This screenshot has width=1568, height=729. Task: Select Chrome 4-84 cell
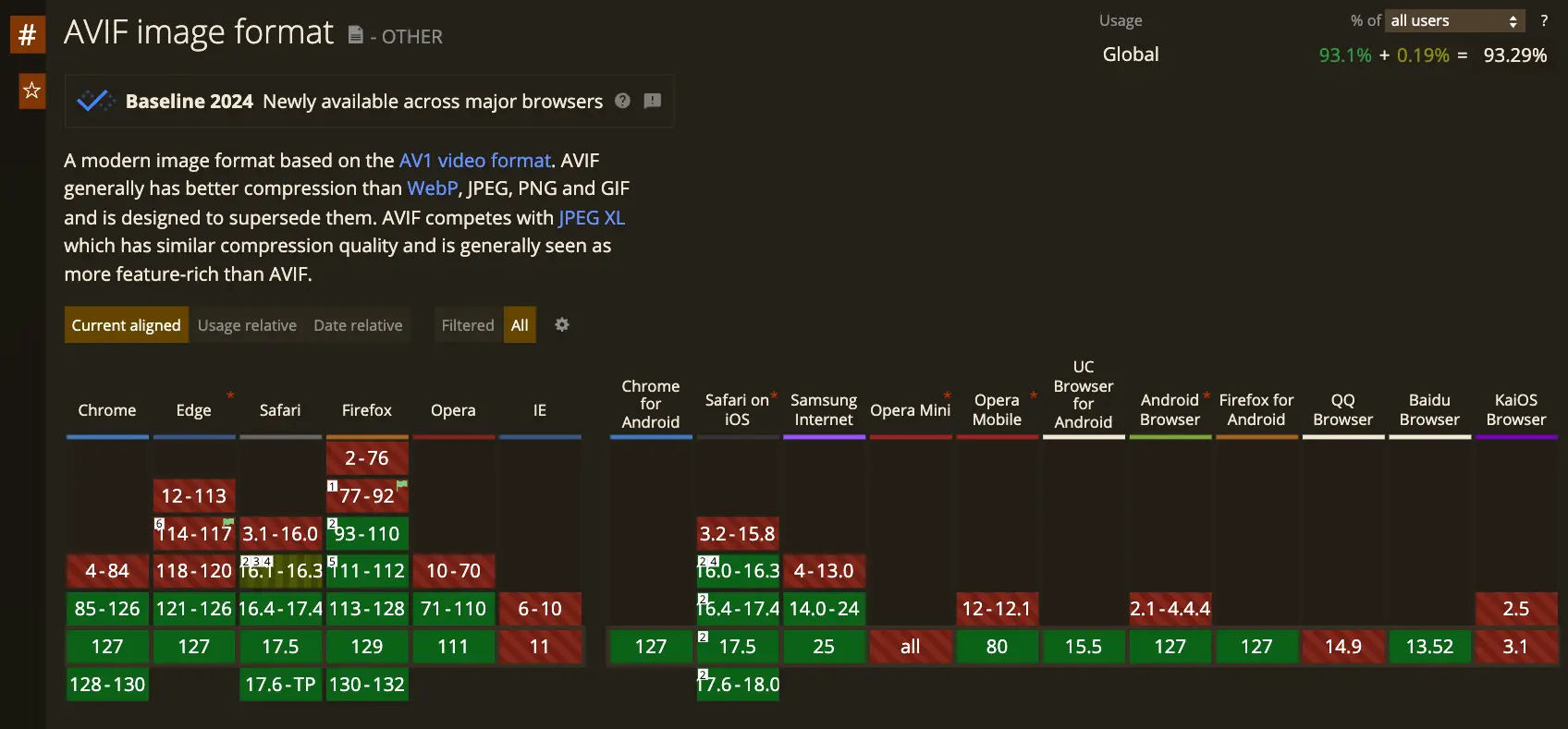point(107,571)
